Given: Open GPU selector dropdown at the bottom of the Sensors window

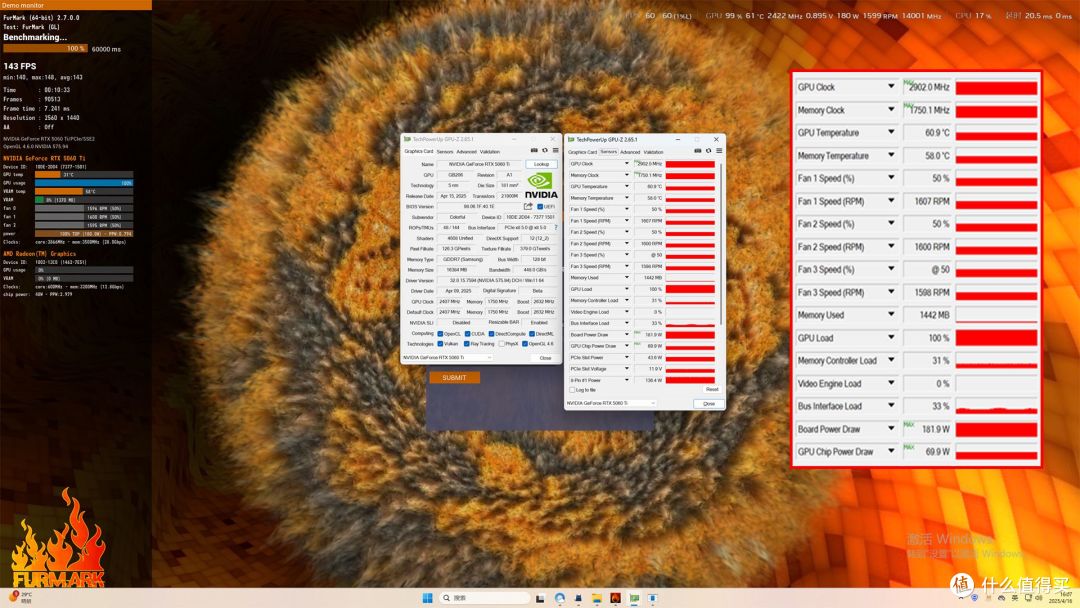Looking at the screenshot, I should click(x=611, y=403).
